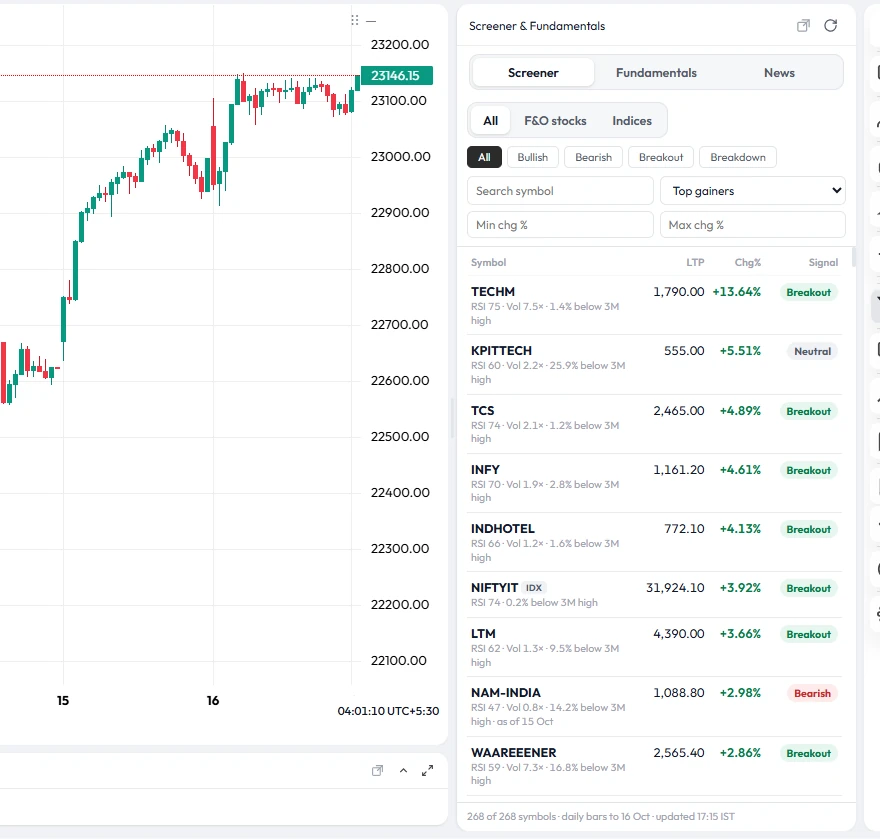Viewport: 880px width, 839px height.
Task: Click NAM-INDIA's Bearish signal badge
Action: pos(812,693)
